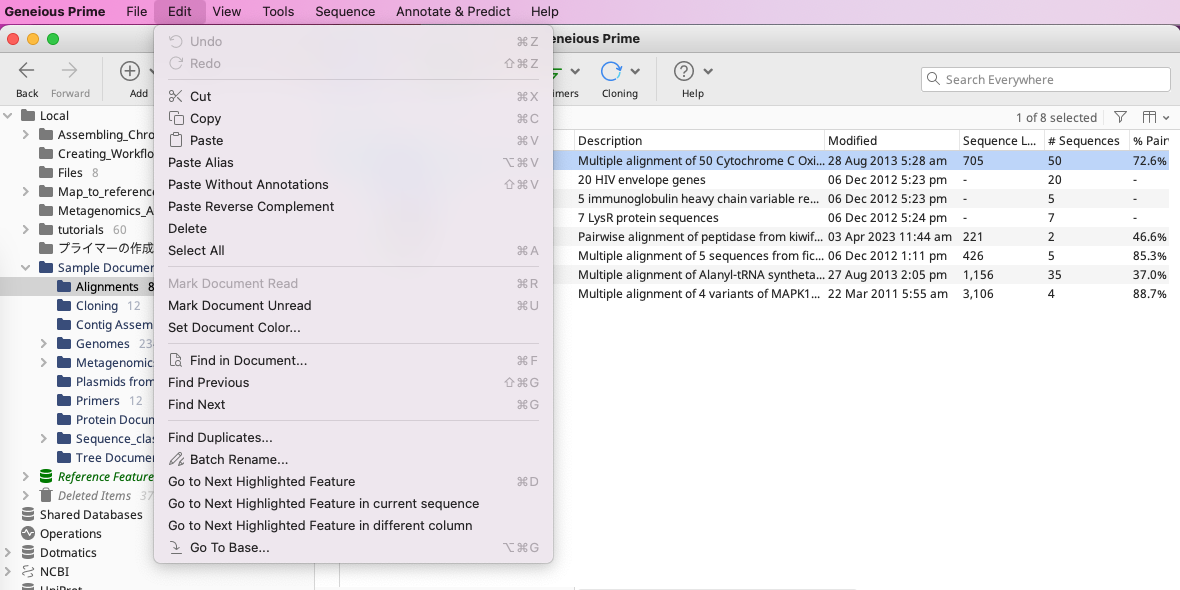The width and height of the screenshot is (1180, 590).
Task: Open the Tools menu in menu bar
Action: pyautogui.click(x=278, y=12)
